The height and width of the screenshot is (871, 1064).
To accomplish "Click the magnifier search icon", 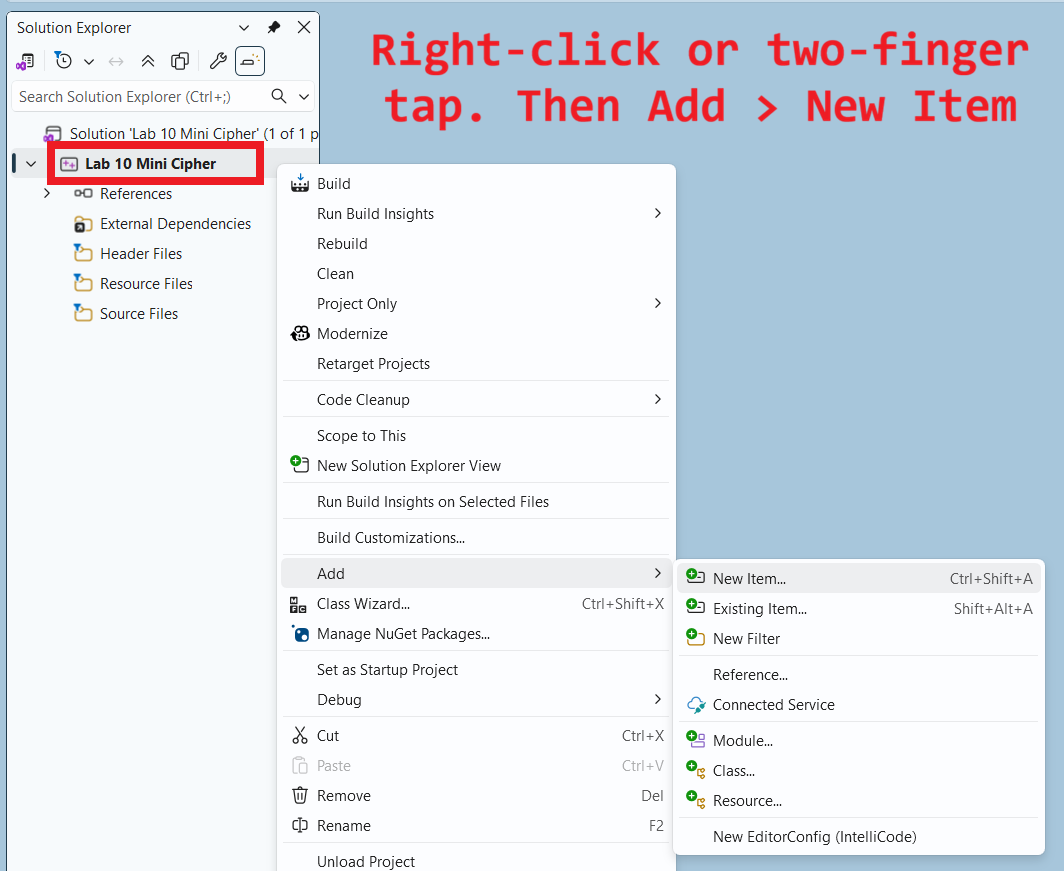I will point(280,96).
